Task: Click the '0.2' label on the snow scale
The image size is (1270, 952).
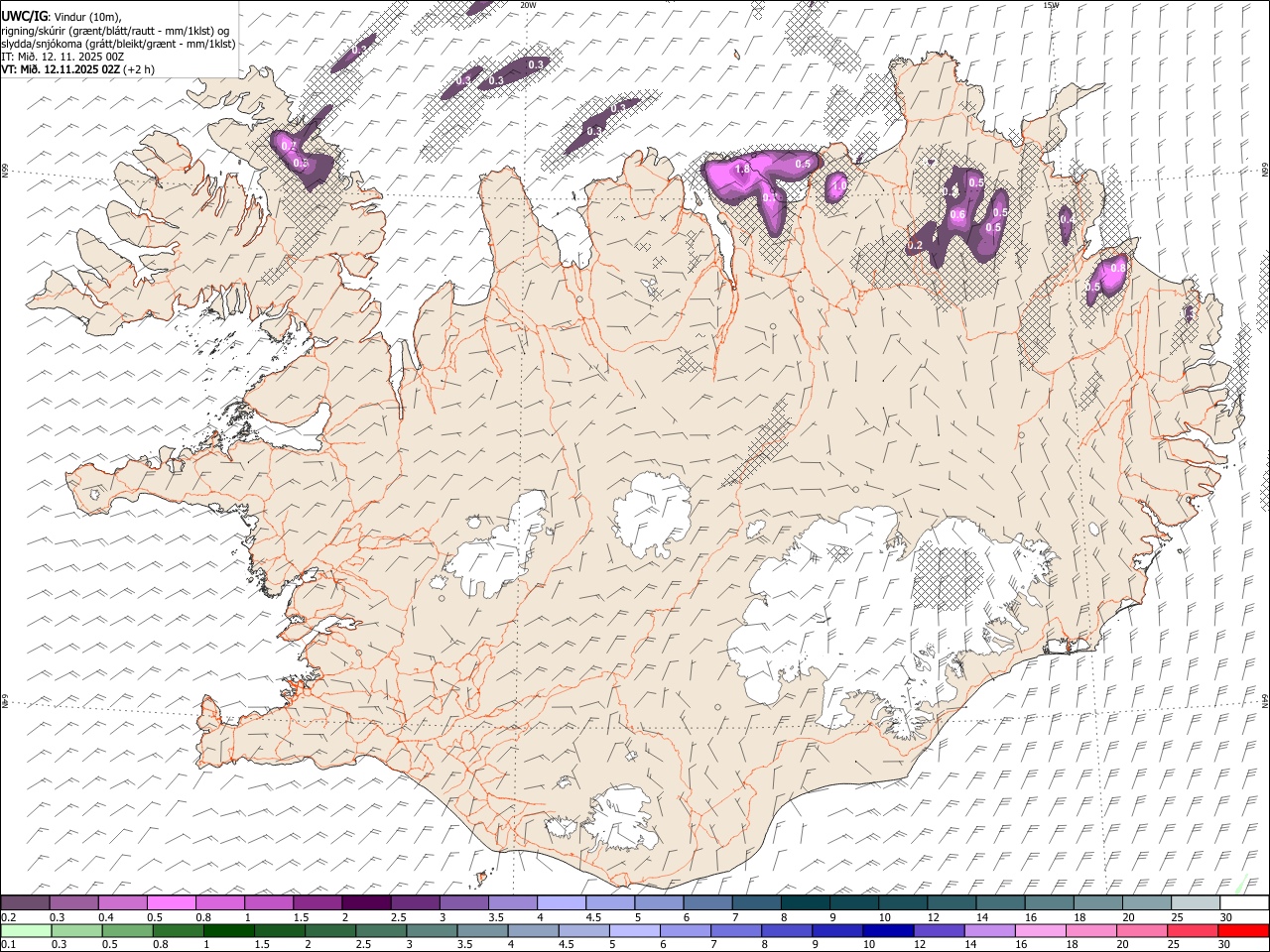Action: click(x=8, y=917)
